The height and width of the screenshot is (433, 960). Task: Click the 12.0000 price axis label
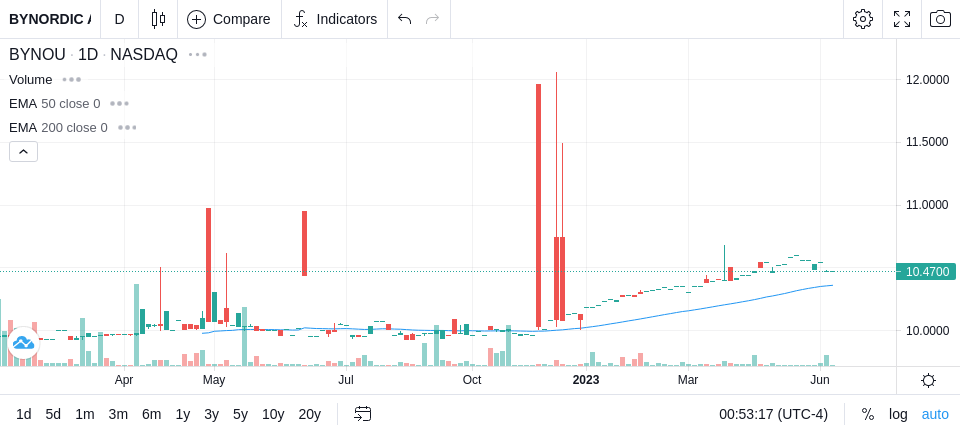pos(927,80)
